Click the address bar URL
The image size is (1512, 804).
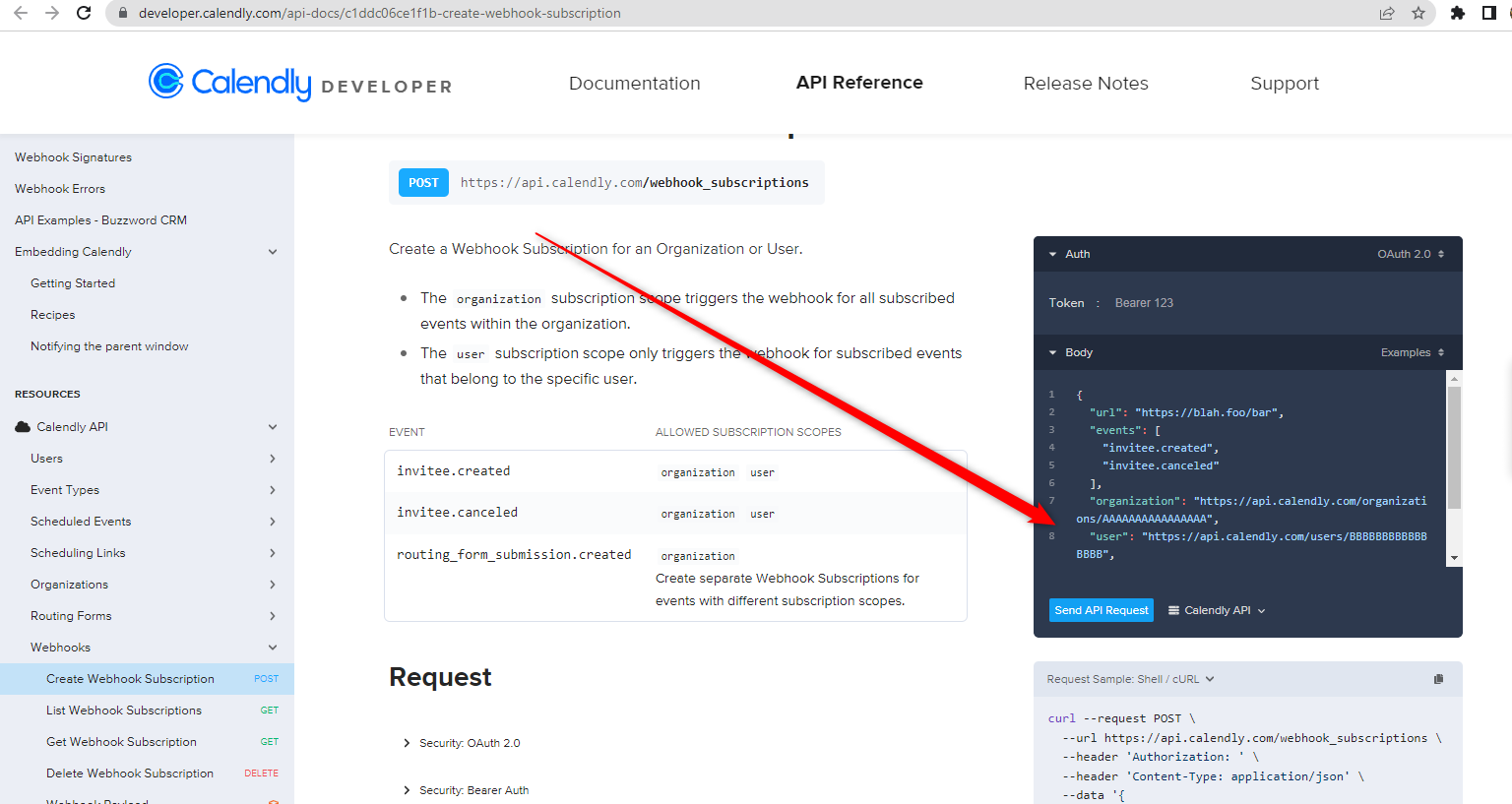tap(380, 14)
